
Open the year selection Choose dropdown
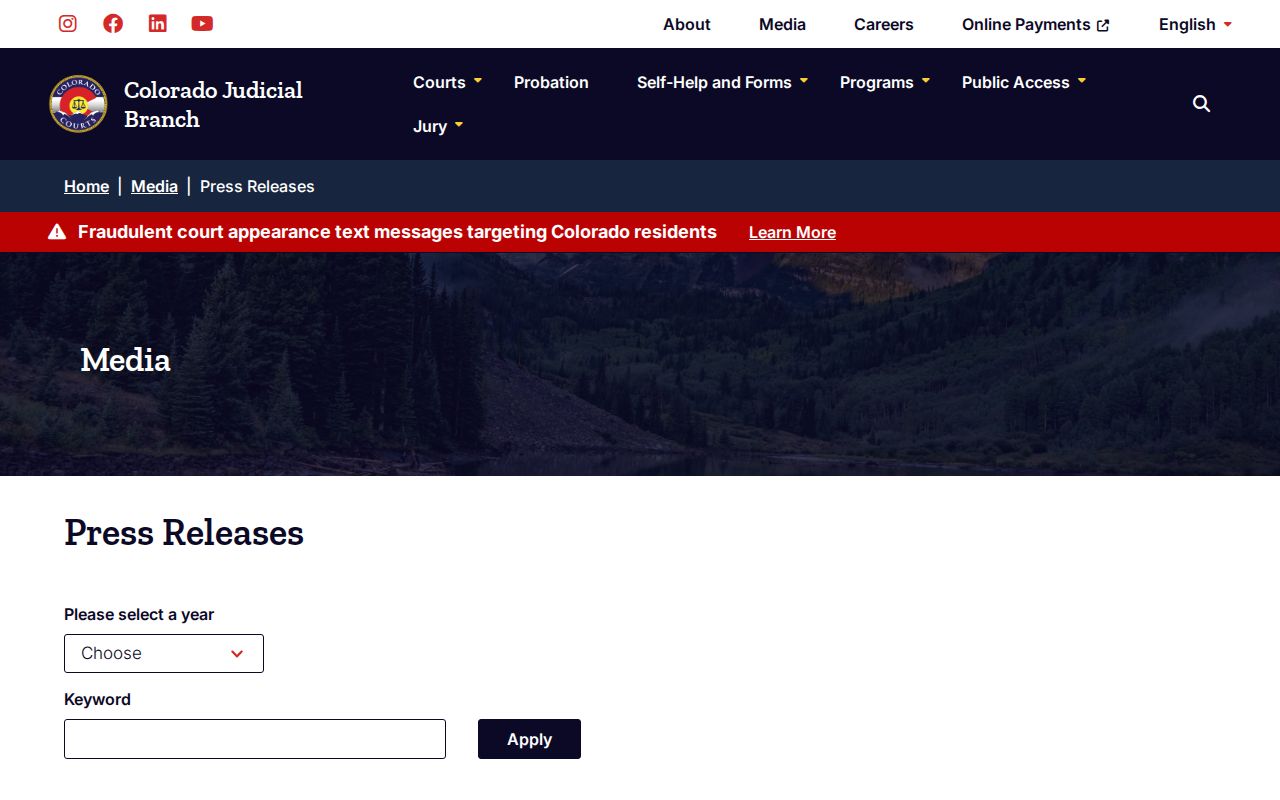[164, 653]
